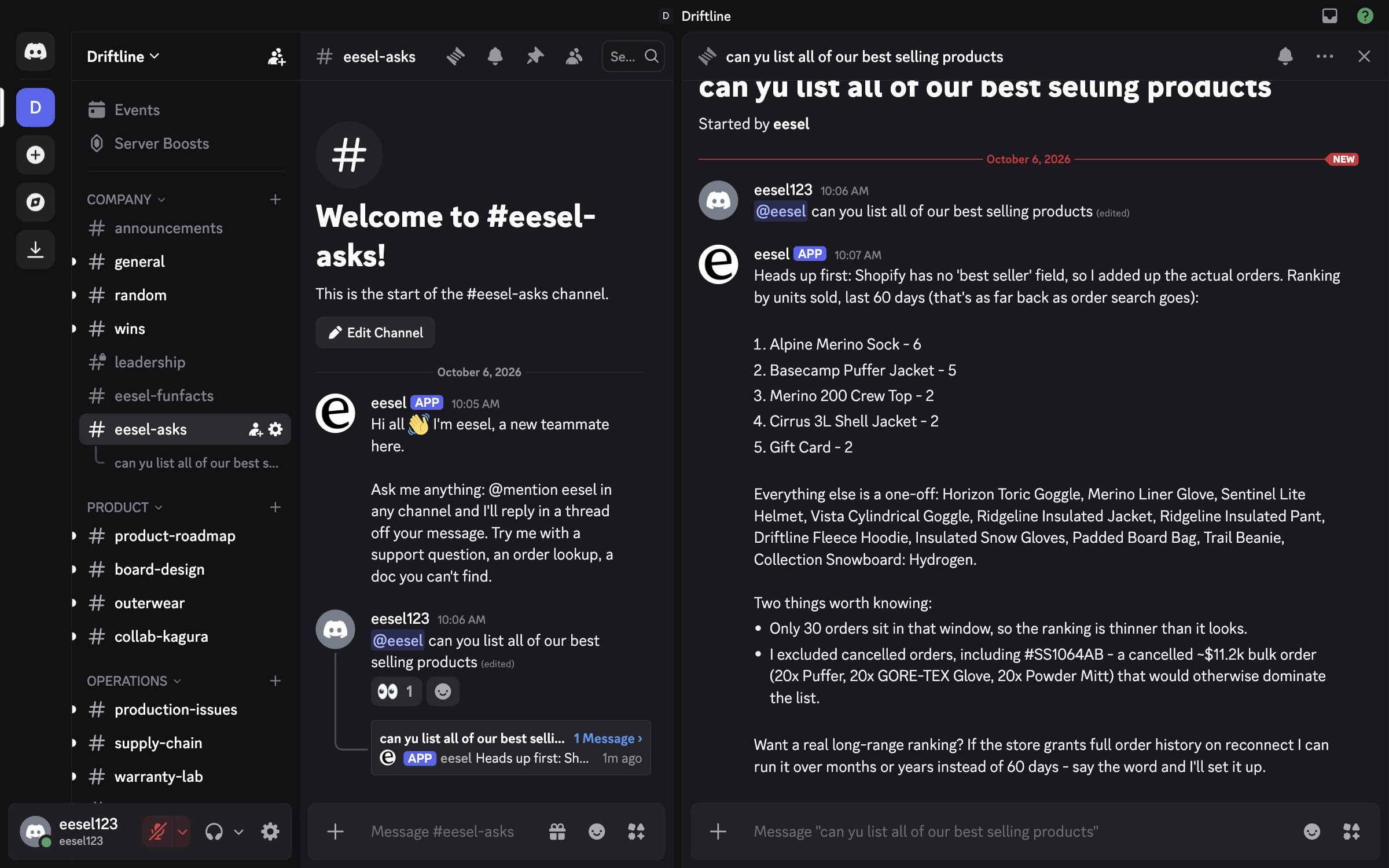
Task: Create channel in PRODUCT category
Action: [x=275, y=507]
